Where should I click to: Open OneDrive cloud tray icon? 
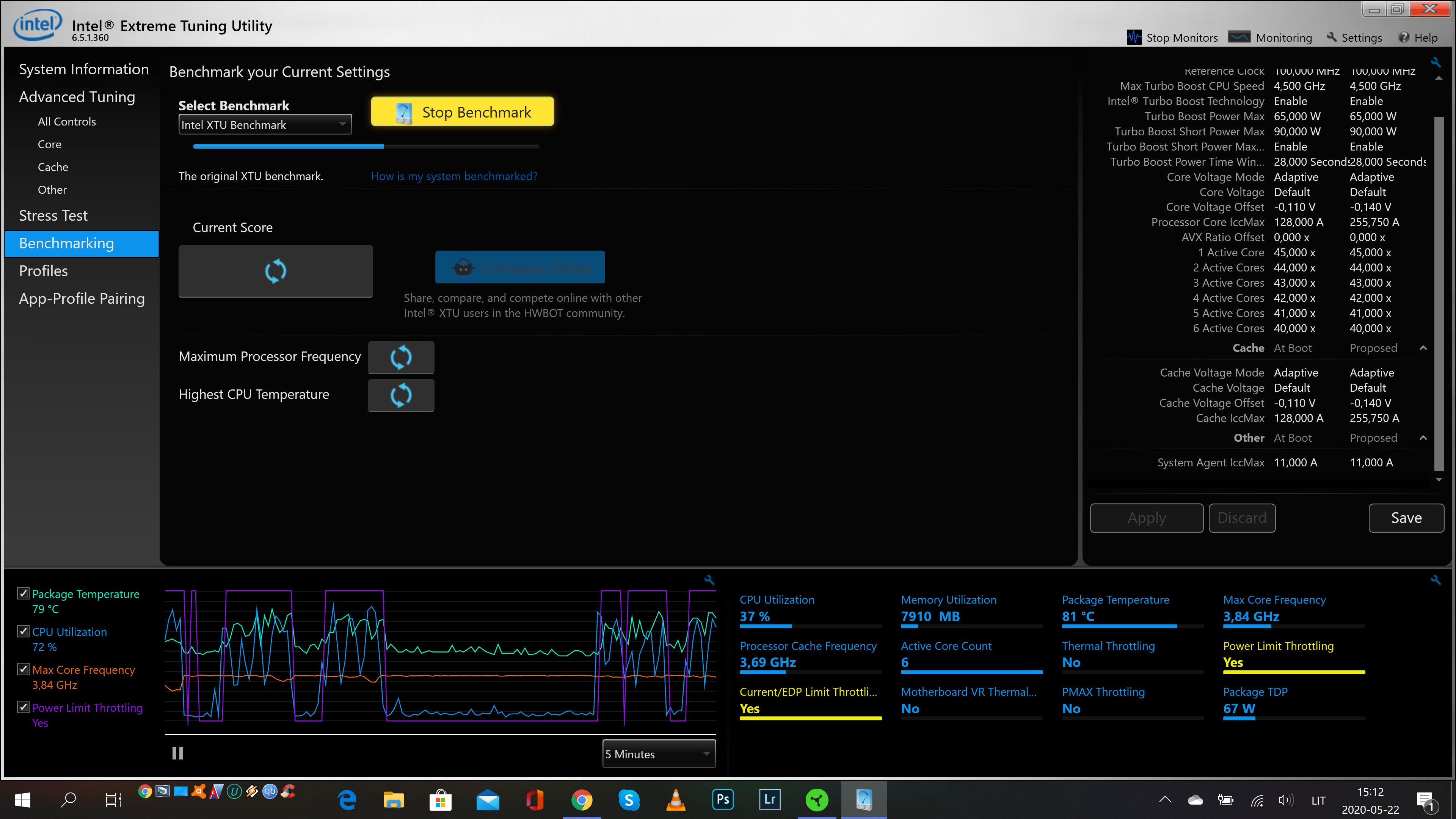click(x=1195, y=800)
